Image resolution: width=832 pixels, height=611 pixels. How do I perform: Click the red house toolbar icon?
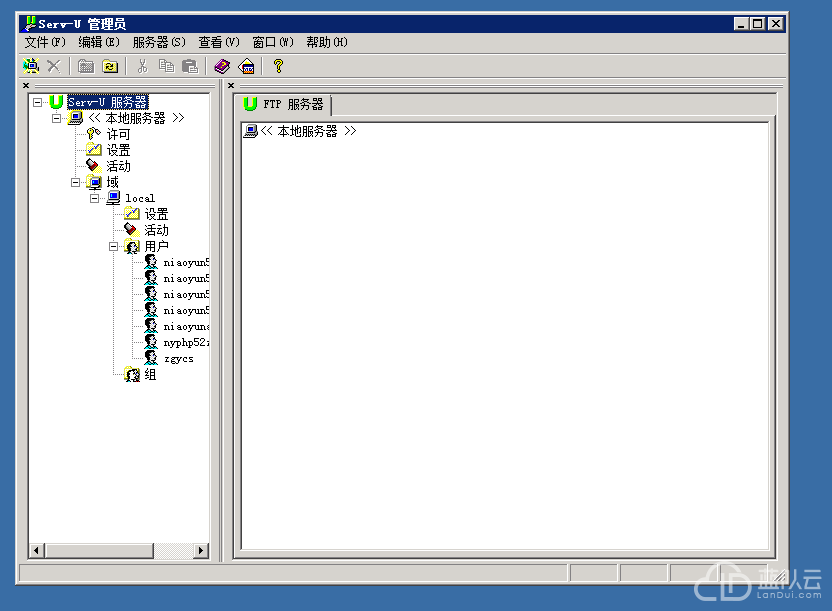coord(246,66)
